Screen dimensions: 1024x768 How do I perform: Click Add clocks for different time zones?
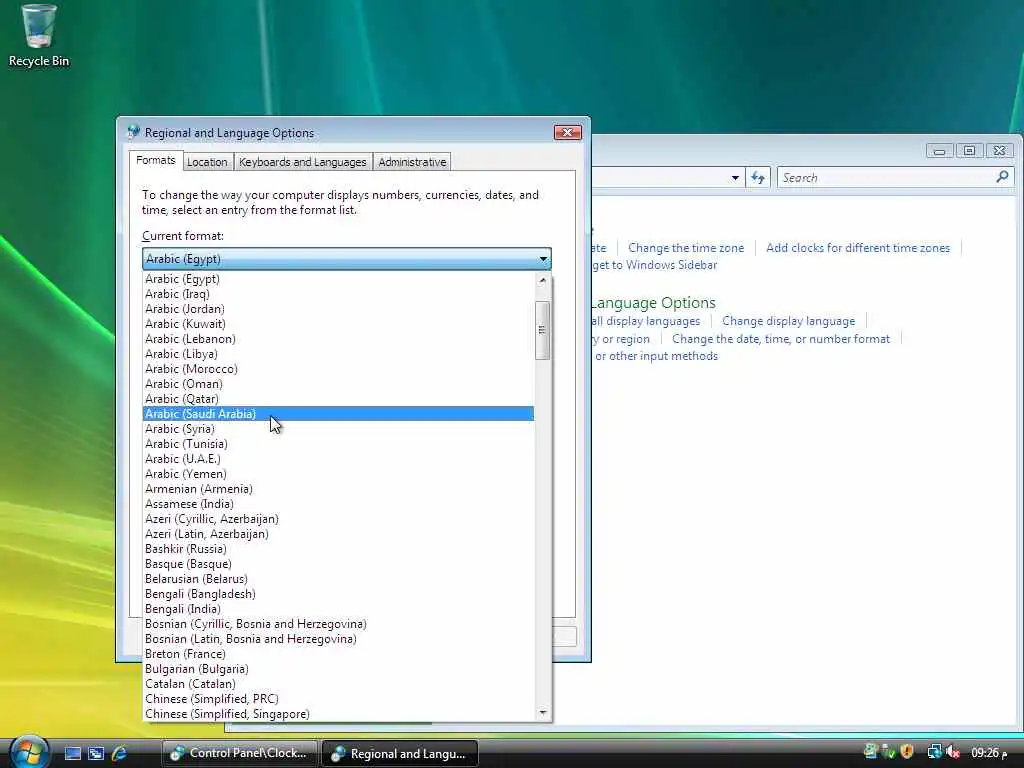tap(857, 248)
